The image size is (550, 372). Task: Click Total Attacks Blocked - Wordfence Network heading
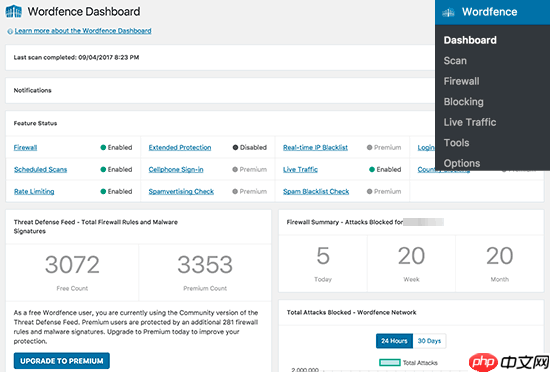tap(351, 312)
